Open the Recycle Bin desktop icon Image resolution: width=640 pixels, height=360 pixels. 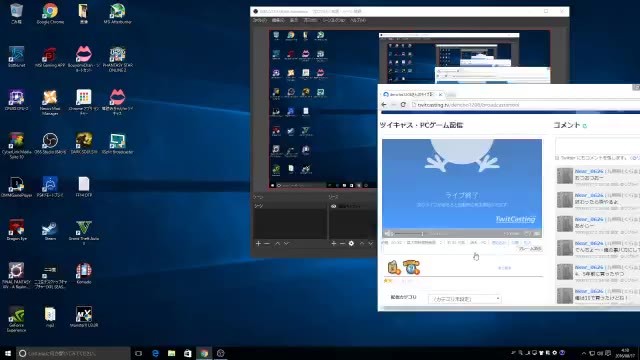click(x=16, y=13)
